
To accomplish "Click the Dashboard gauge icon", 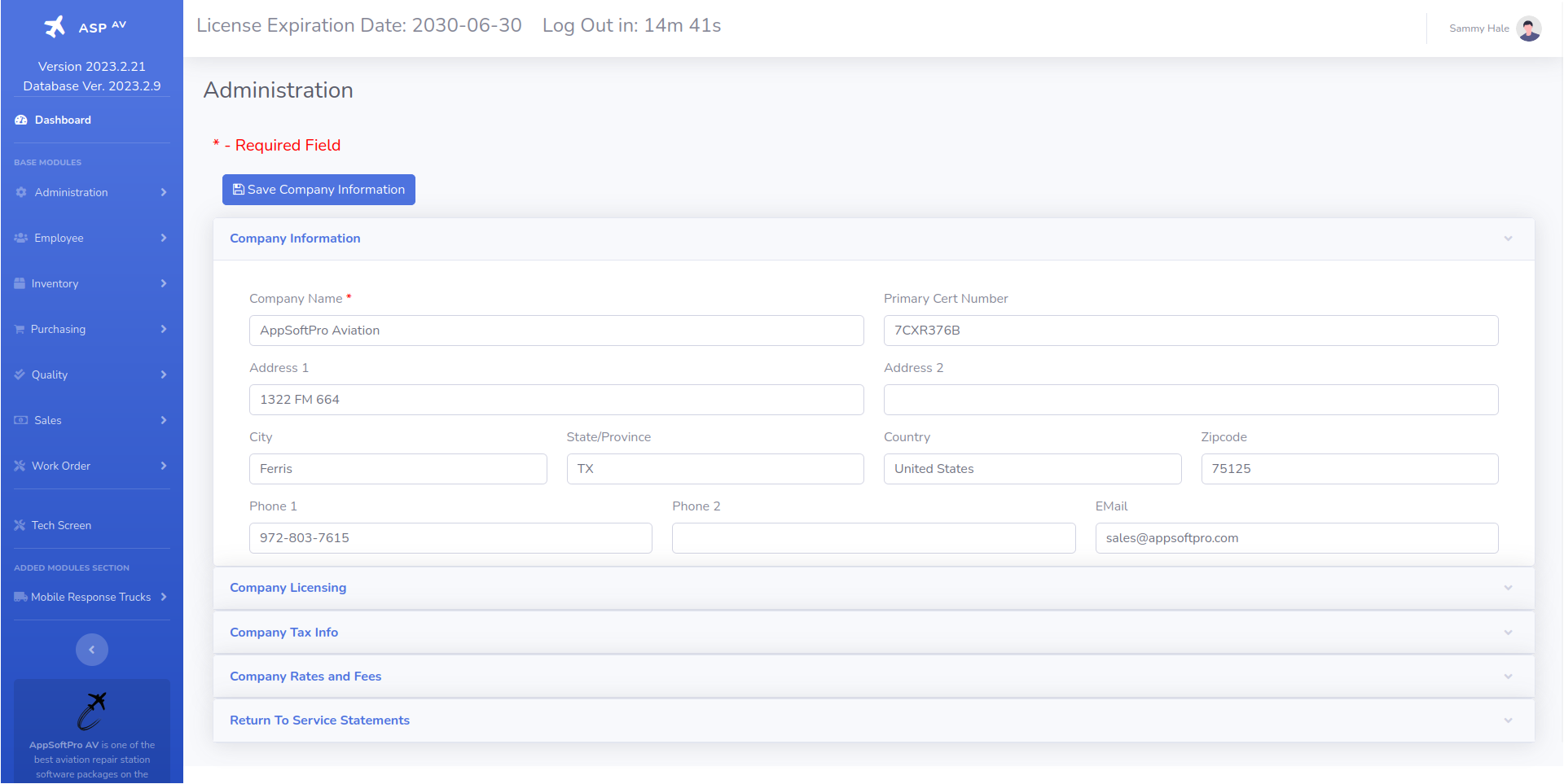I will tap(21, 120).
